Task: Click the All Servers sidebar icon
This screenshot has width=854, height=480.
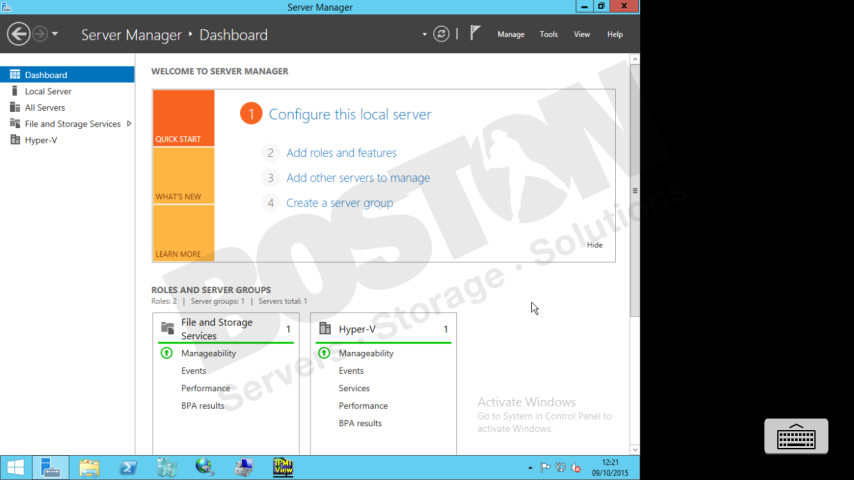Action: (x=15, y=107)
